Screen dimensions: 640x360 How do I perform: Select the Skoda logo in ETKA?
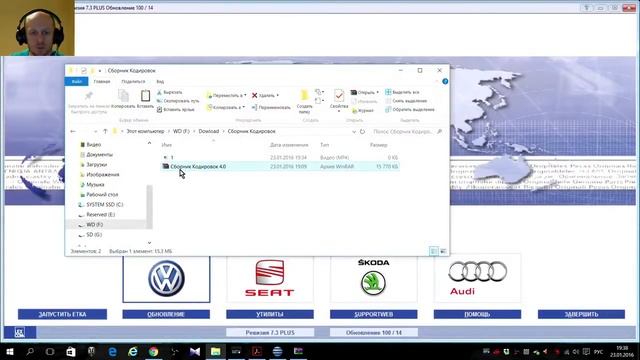click(373, 278)
